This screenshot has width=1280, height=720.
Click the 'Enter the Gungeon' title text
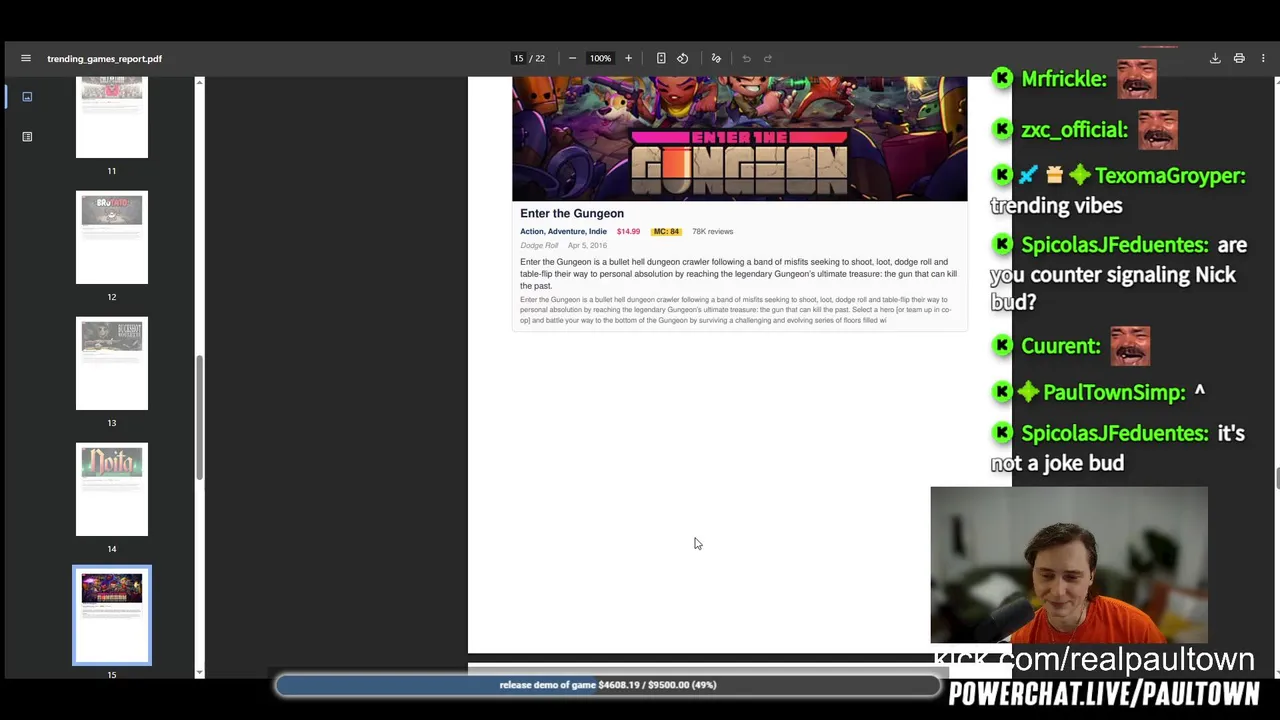click(x=572, y=213)
